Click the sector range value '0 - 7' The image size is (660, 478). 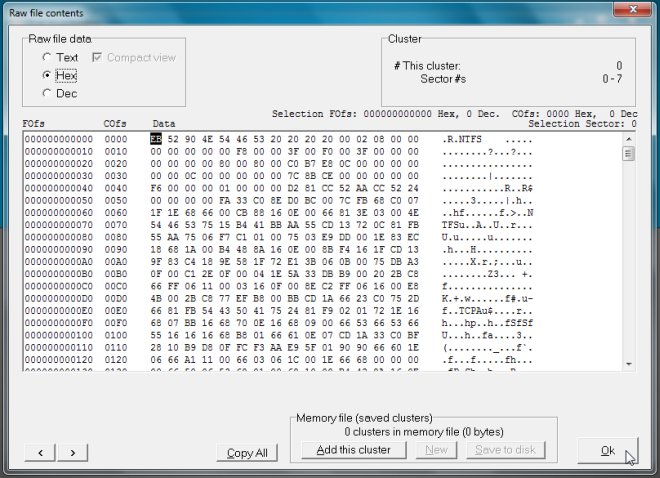pos(612,79)
